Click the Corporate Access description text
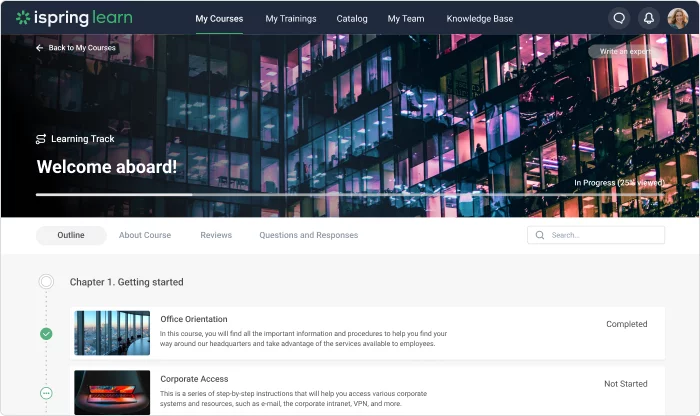Viewport: 700px width, 416px height. point(294,399)
